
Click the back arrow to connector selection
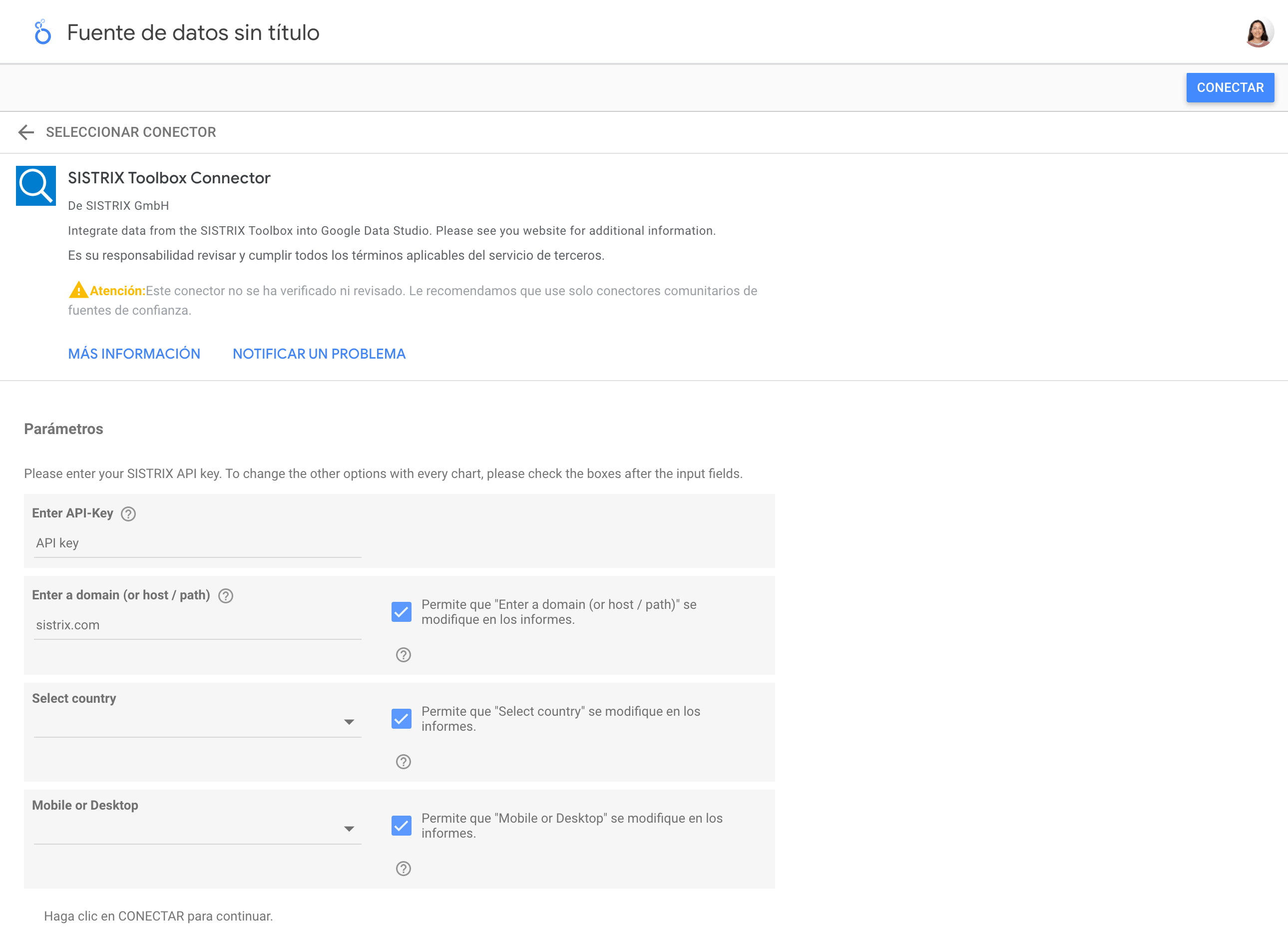[x=26, y=132]
